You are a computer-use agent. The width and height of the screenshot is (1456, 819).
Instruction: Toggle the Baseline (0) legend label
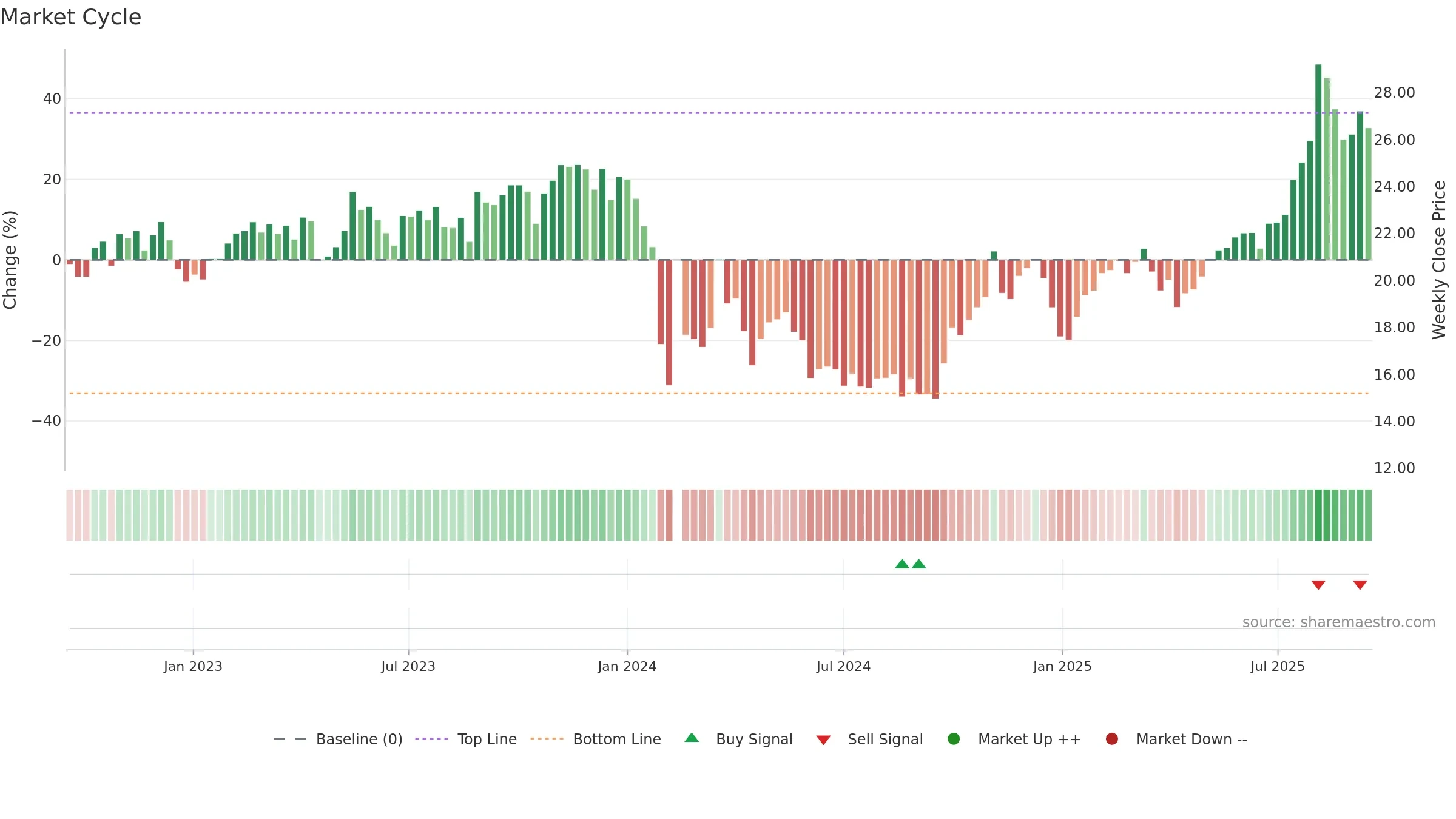pyautogui.click(x=359, y=739)
